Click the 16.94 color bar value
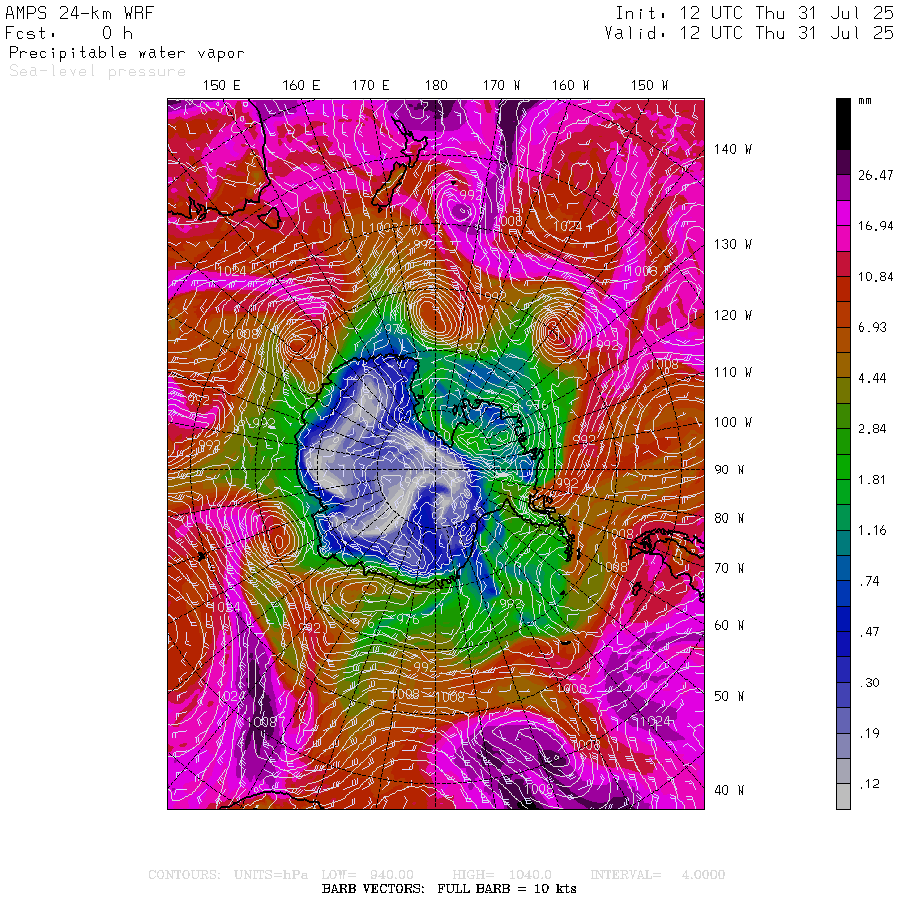900x900 pixels. 875,226
